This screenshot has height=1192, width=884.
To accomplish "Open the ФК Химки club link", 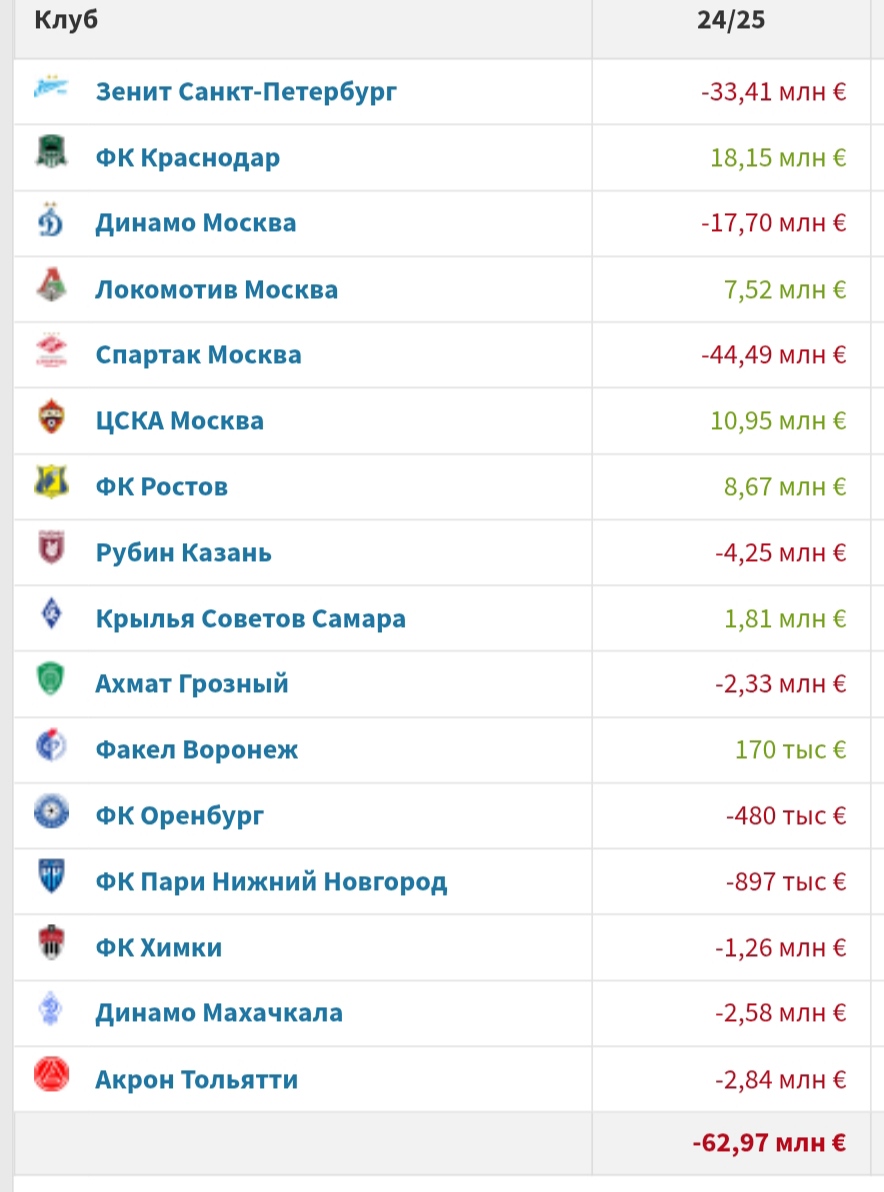I will (x=158, y=948).
